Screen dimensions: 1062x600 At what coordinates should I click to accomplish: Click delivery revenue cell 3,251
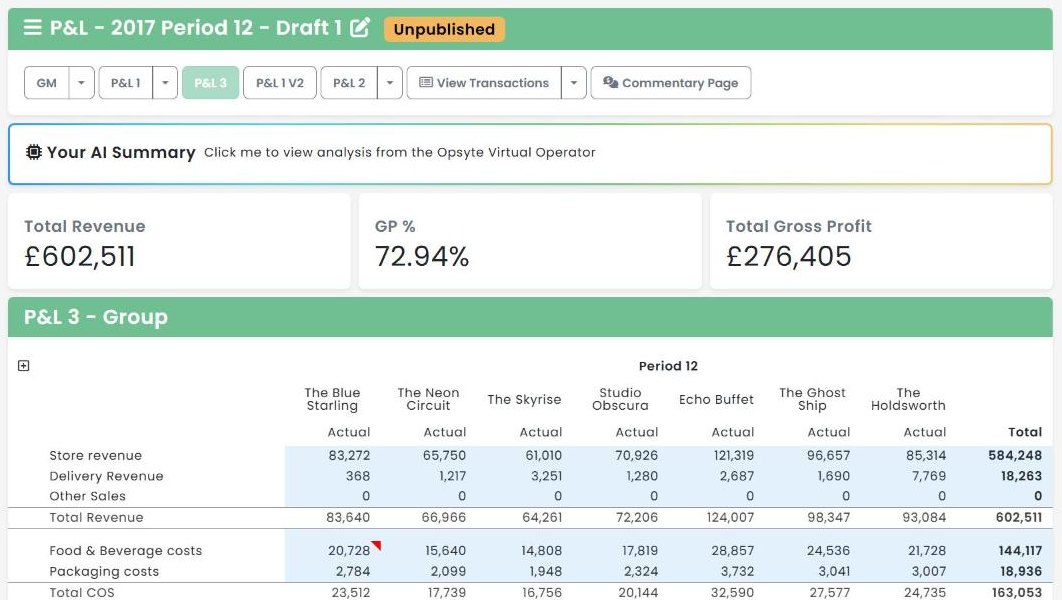547,476
